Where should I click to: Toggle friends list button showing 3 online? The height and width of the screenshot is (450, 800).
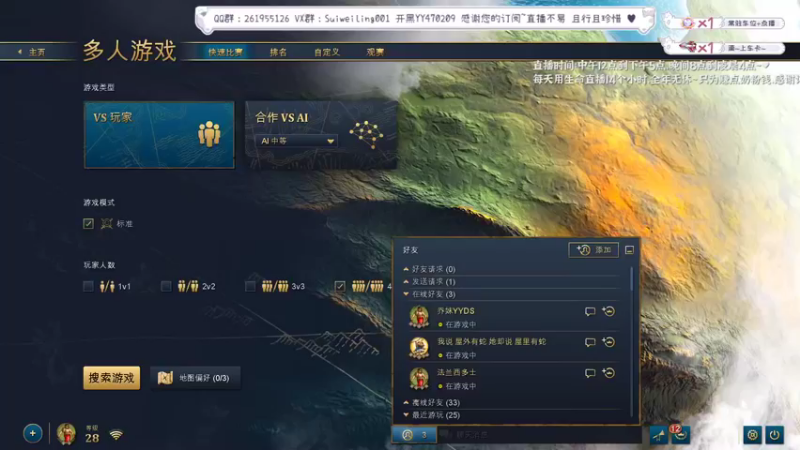point(414,435)
